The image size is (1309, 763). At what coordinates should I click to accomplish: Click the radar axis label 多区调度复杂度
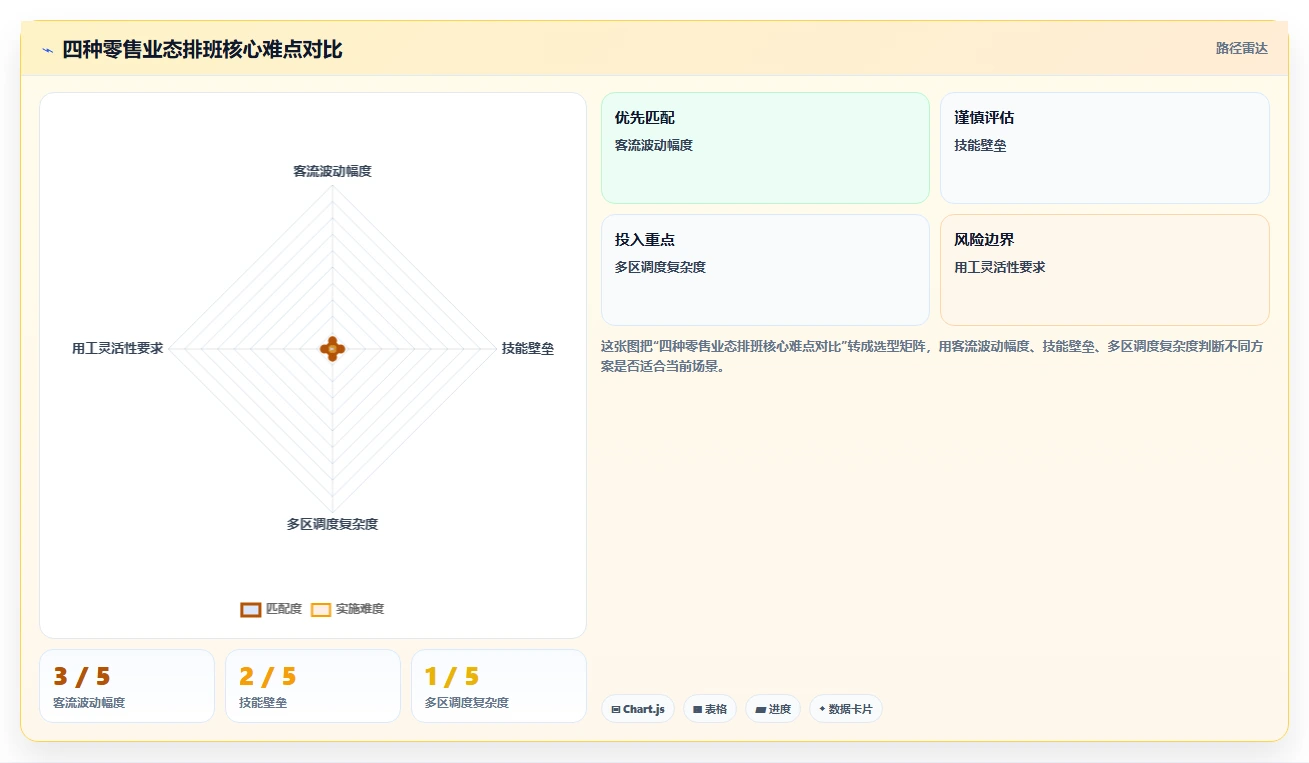click(332, 524)
